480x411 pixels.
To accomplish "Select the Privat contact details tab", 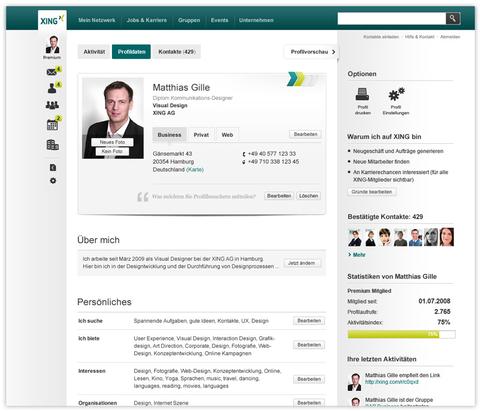I will tap(201, 135).
